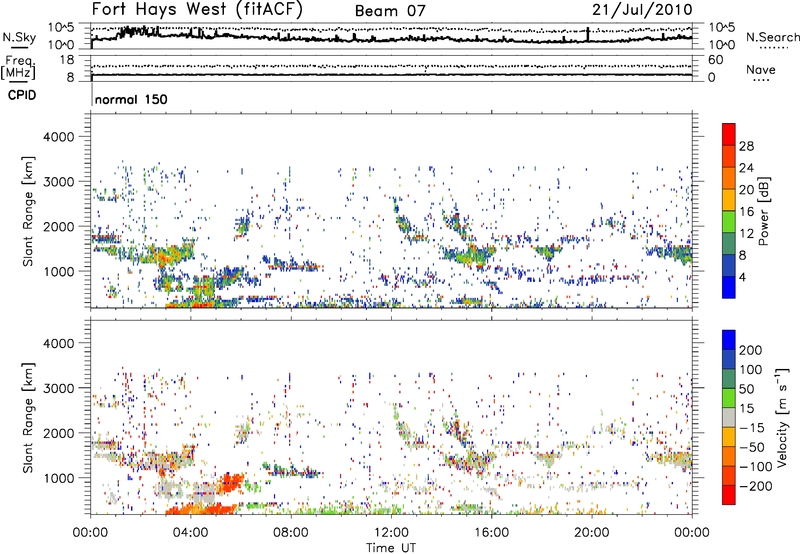Click the '12:00' time axis label

[391, 533]
